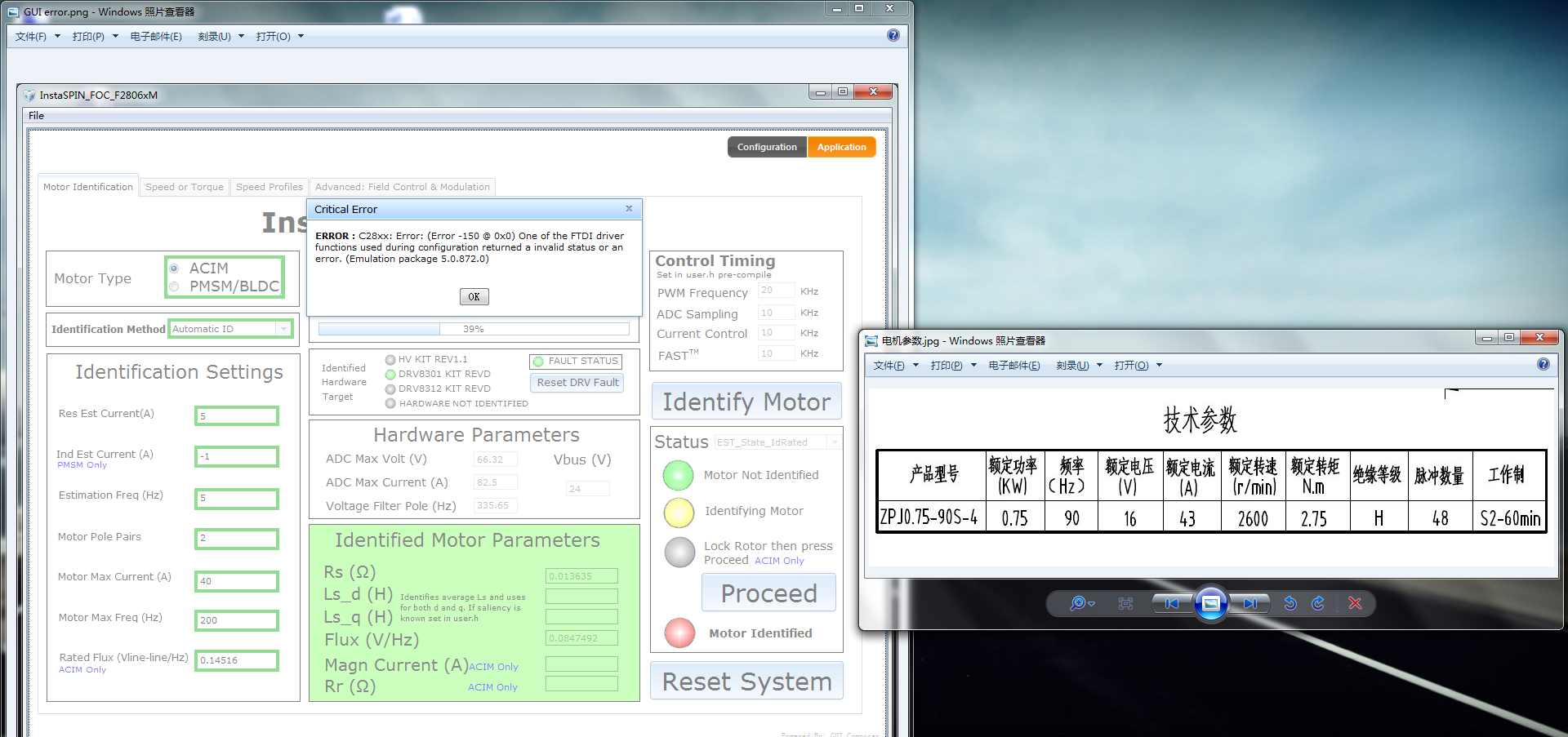Click the Motor Max Current (A) input field
This screenshot has width=1568, height=737.
pyautogui.click(x=237, y=581)
